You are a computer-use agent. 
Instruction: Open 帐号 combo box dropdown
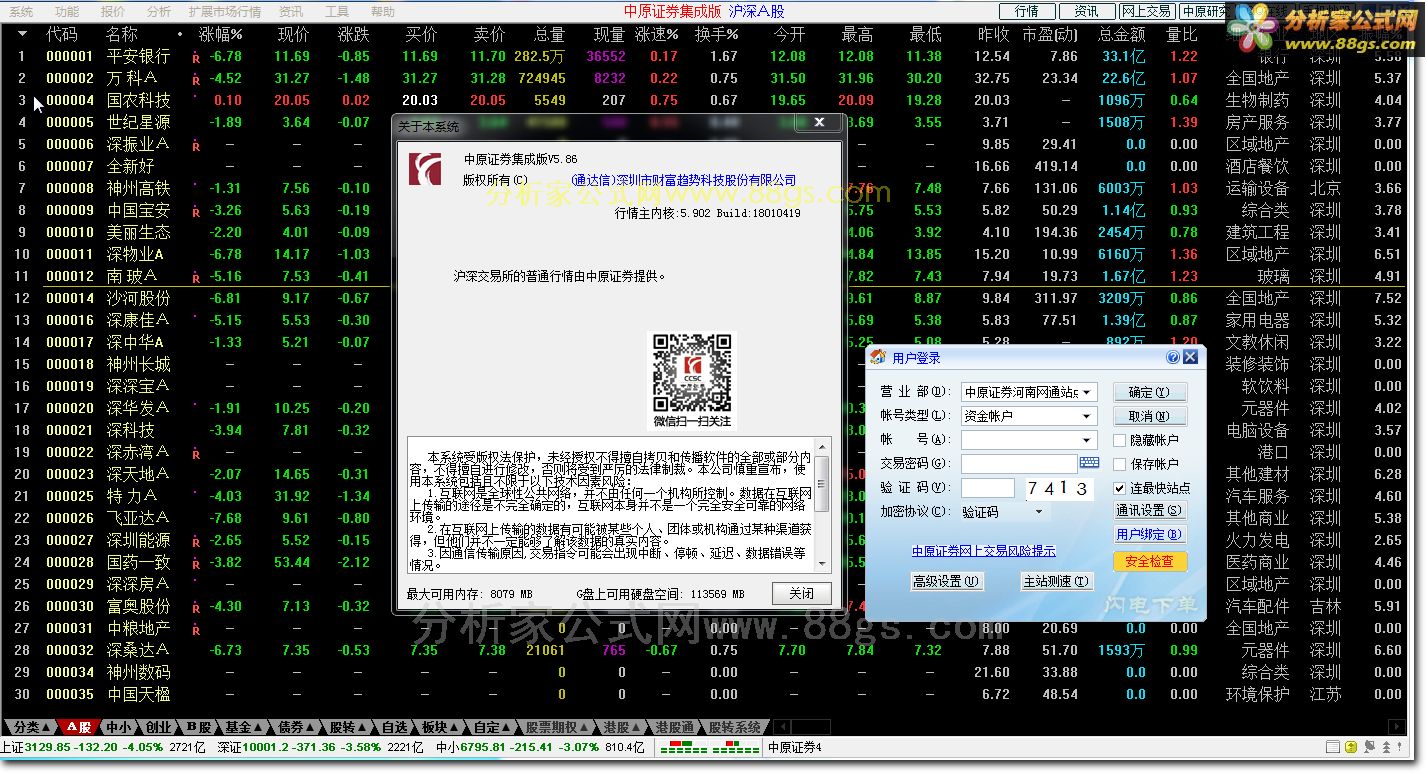coord(1087,440)
